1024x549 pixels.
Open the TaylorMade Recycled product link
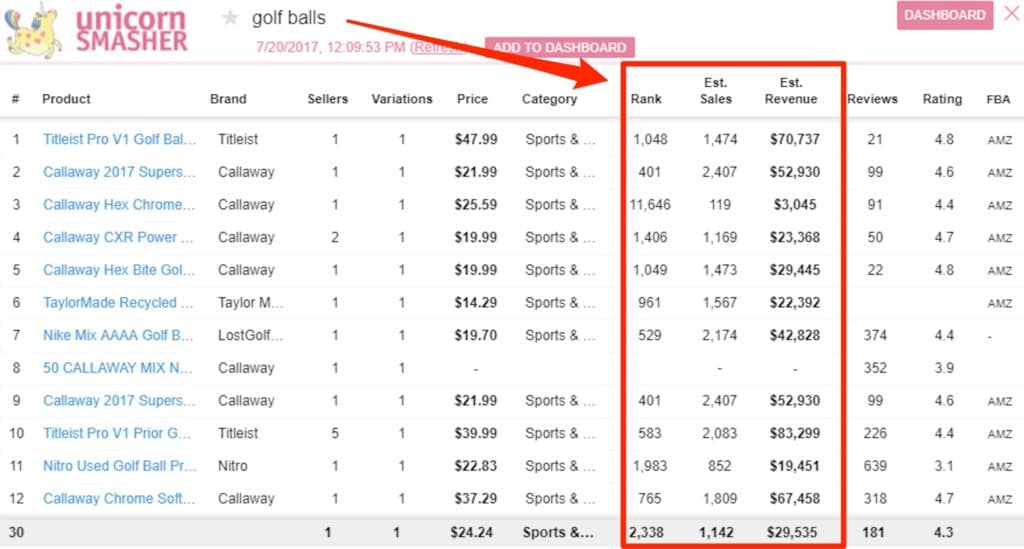118,302
